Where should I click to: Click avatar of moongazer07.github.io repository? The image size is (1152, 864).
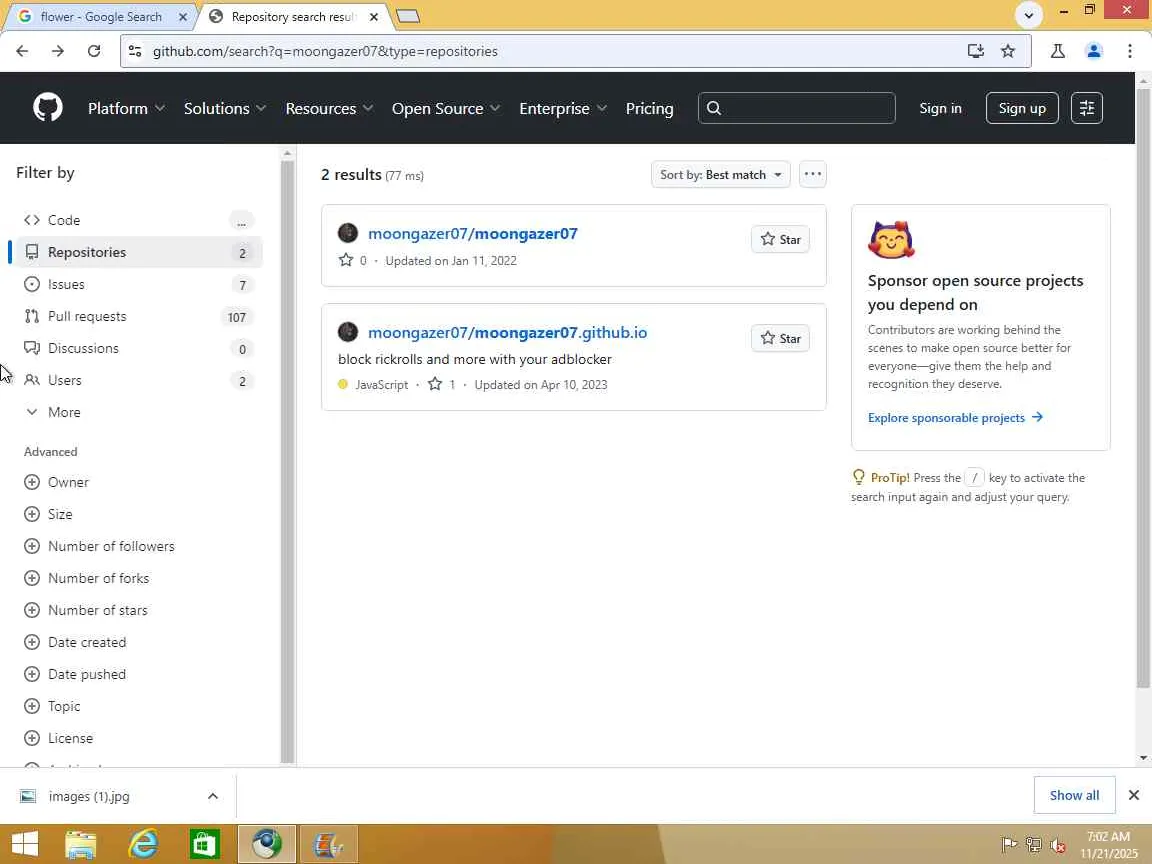348,332
